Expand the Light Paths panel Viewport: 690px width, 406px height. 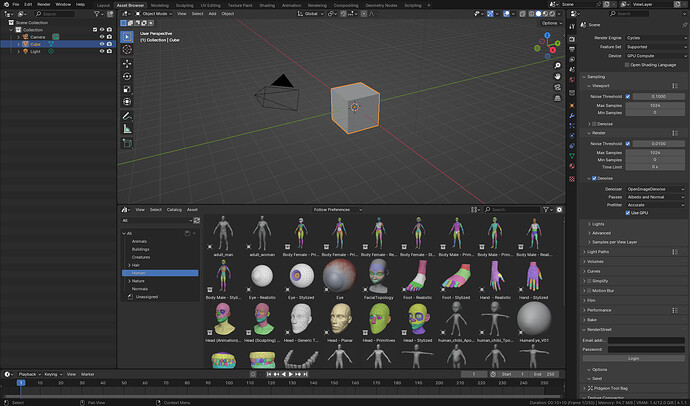tap(598, 252)
